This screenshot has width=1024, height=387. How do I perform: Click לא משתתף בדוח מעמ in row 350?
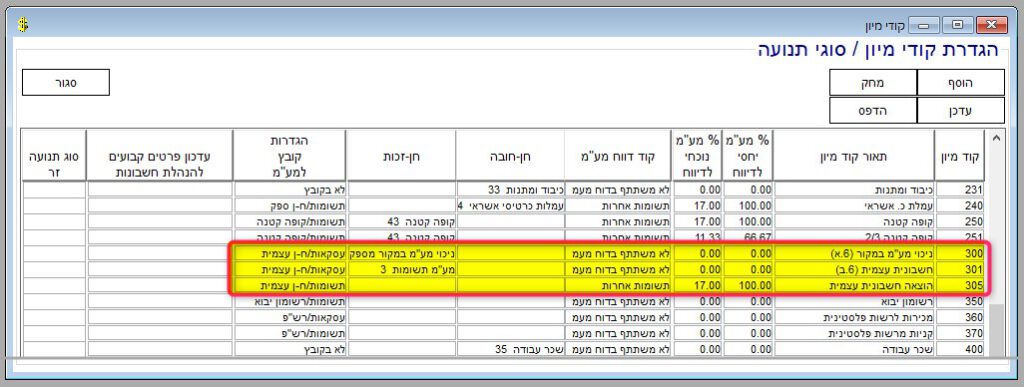coord(618,301)
